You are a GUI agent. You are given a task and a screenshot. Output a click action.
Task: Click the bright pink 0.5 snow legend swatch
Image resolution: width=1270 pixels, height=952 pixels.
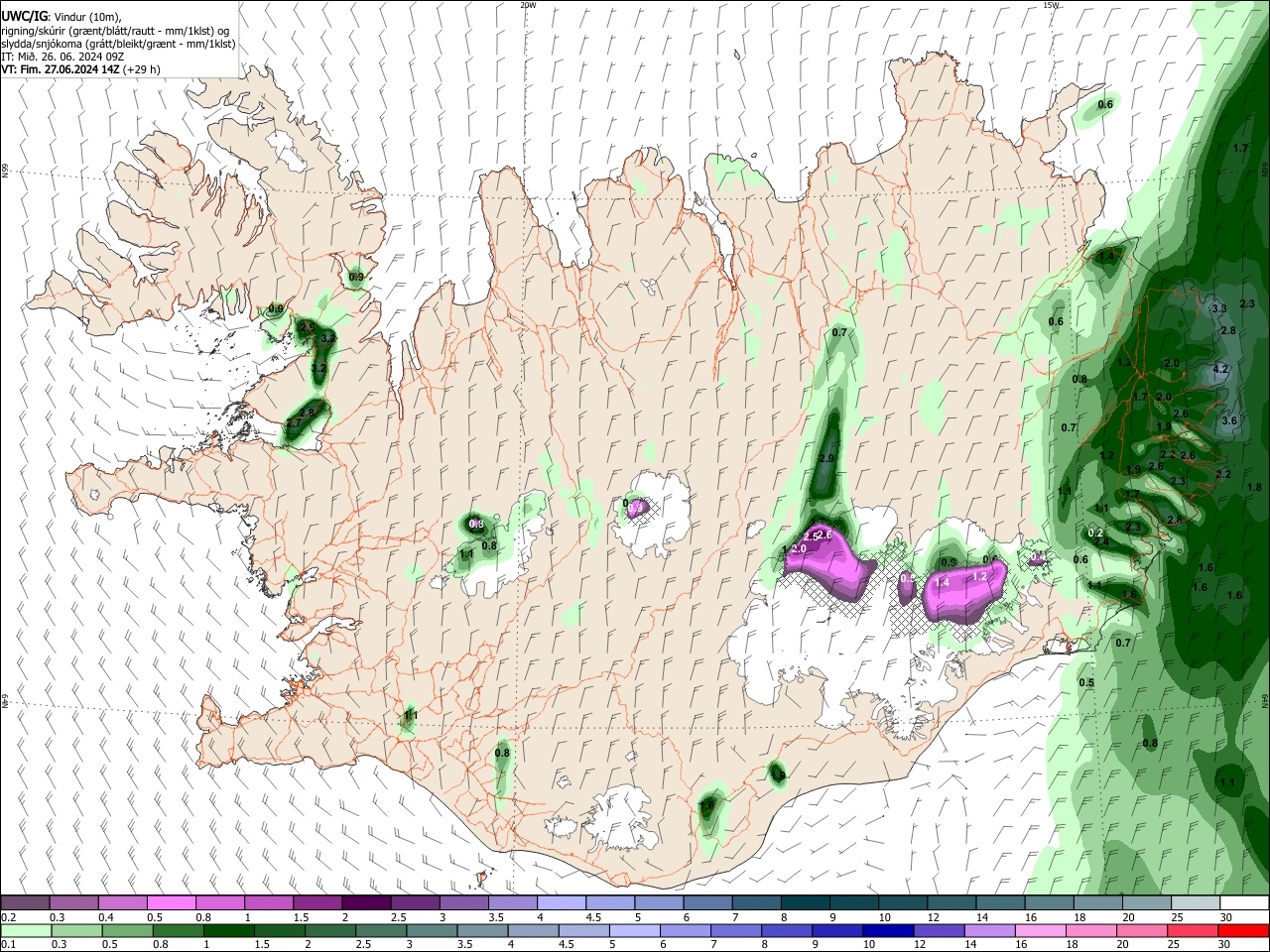coord(171,903)
